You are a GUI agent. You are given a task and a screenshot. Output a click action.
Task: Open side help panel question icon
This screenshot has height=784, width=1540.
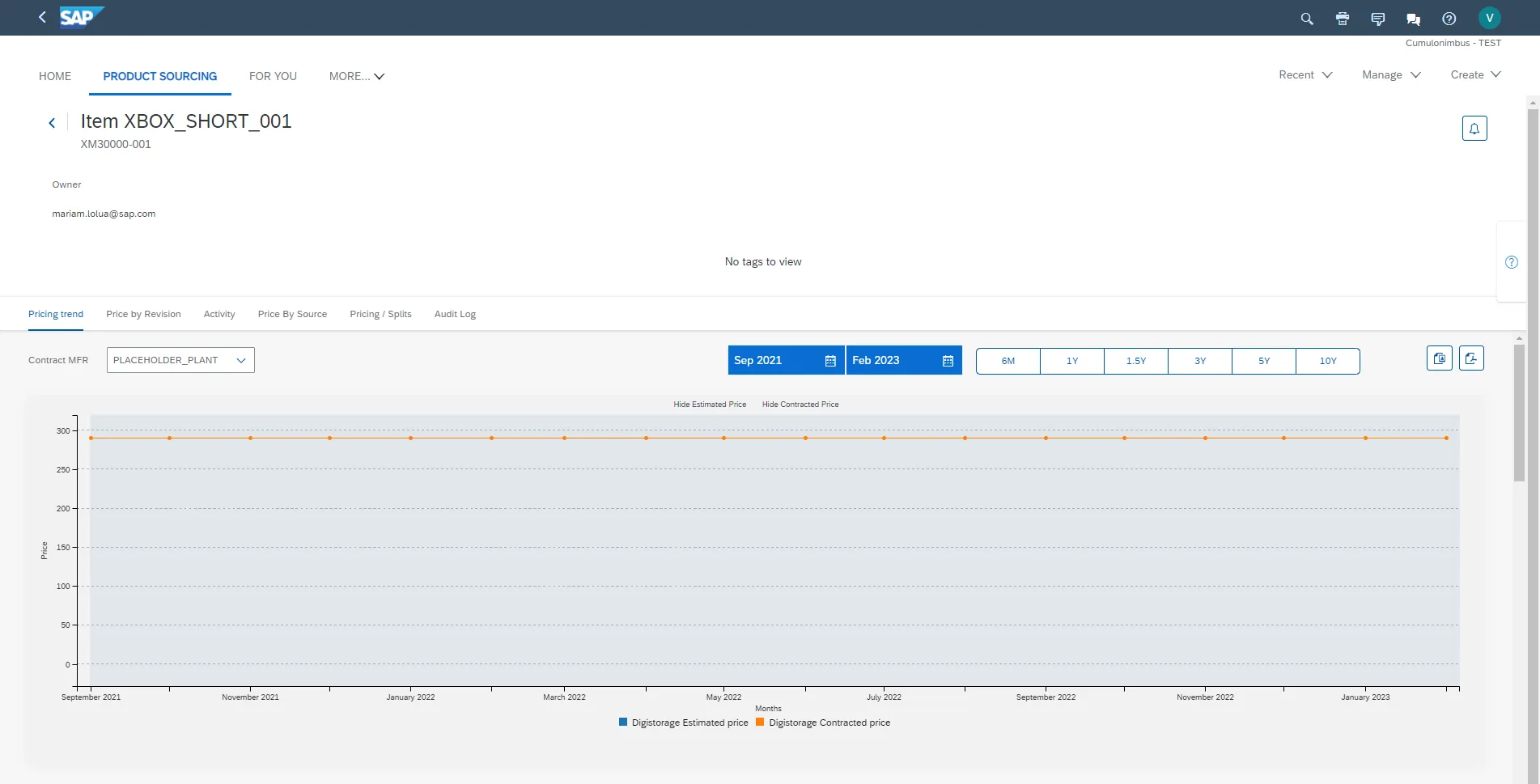coord(1512,262)
